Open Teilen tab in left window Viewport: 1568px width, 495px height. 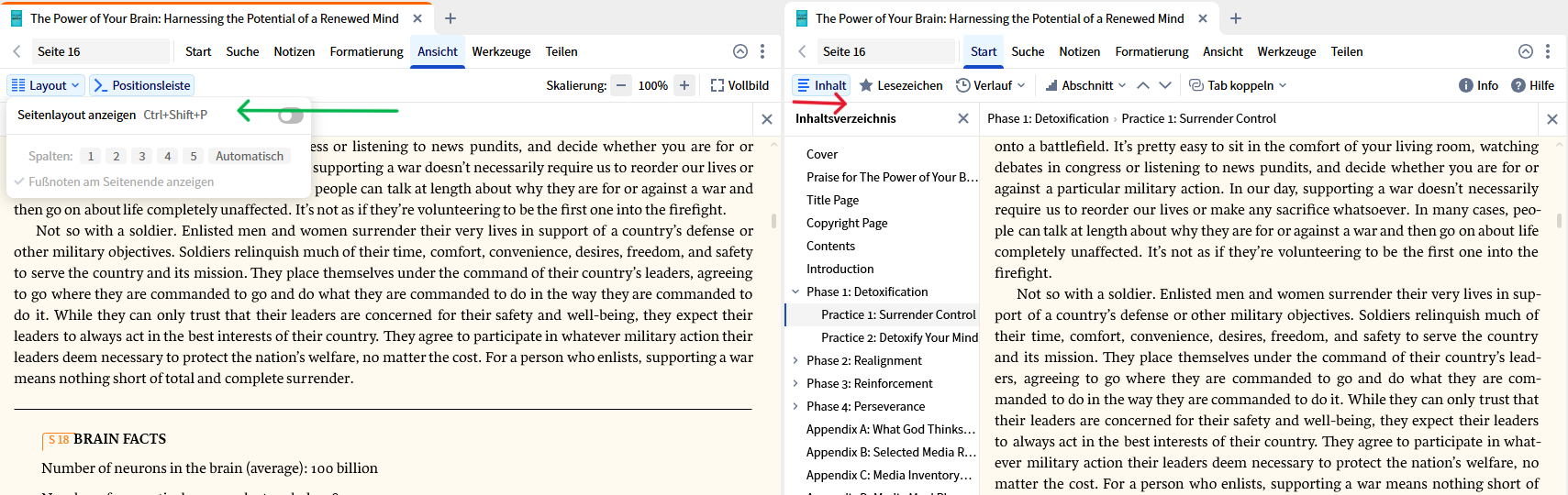coord(562,51)
